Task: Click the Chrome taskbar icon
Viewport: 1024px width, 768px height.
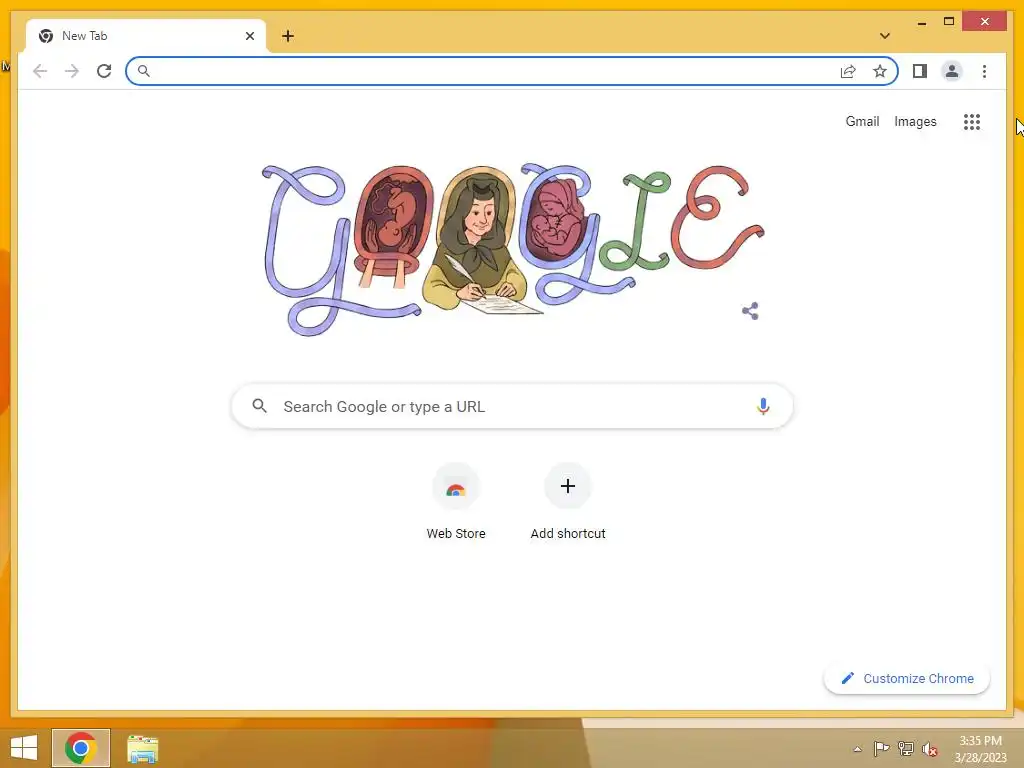Action: (x=81, y=748)
